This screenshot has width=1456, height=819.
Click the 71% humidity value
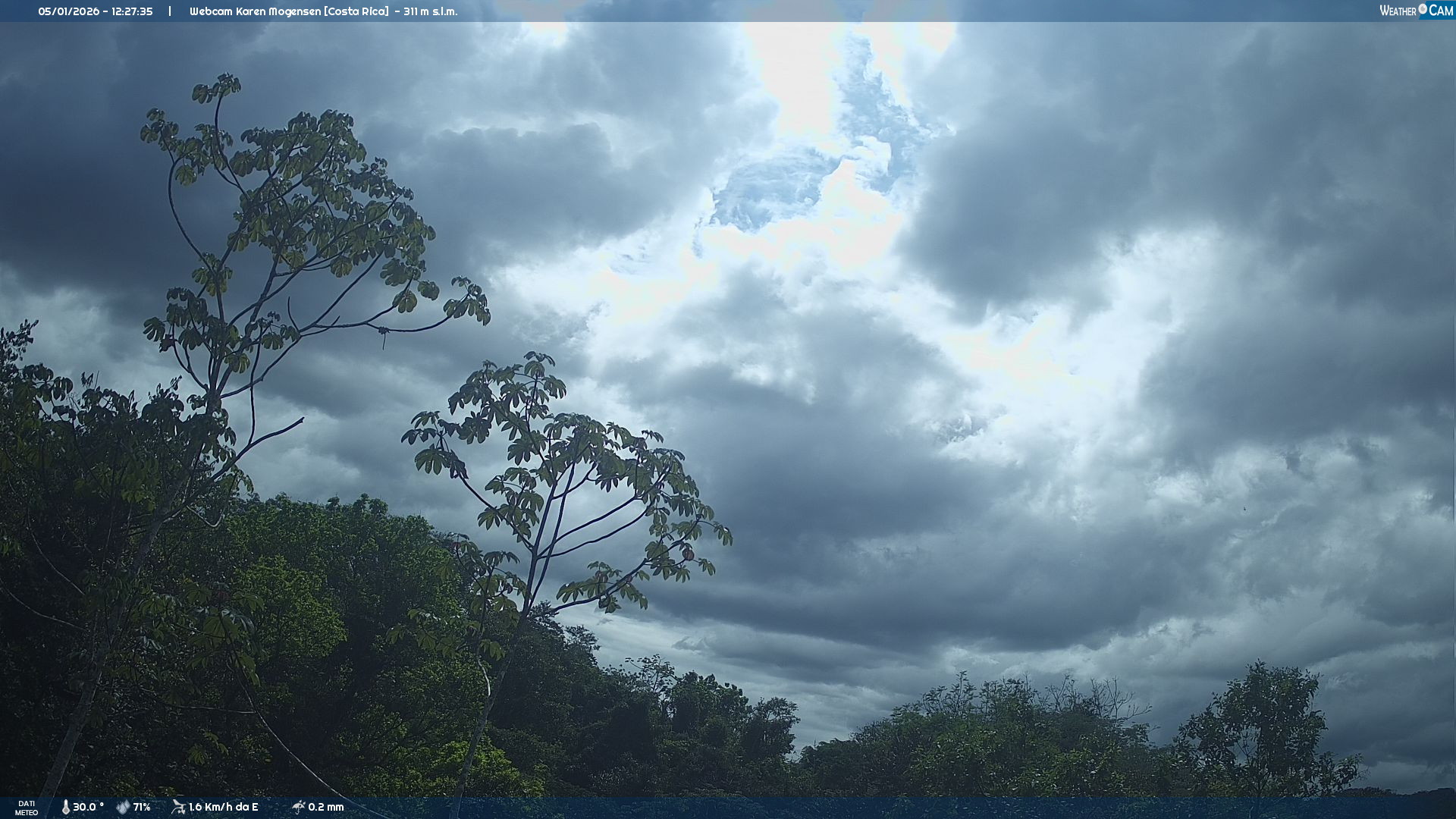point(142,807)
